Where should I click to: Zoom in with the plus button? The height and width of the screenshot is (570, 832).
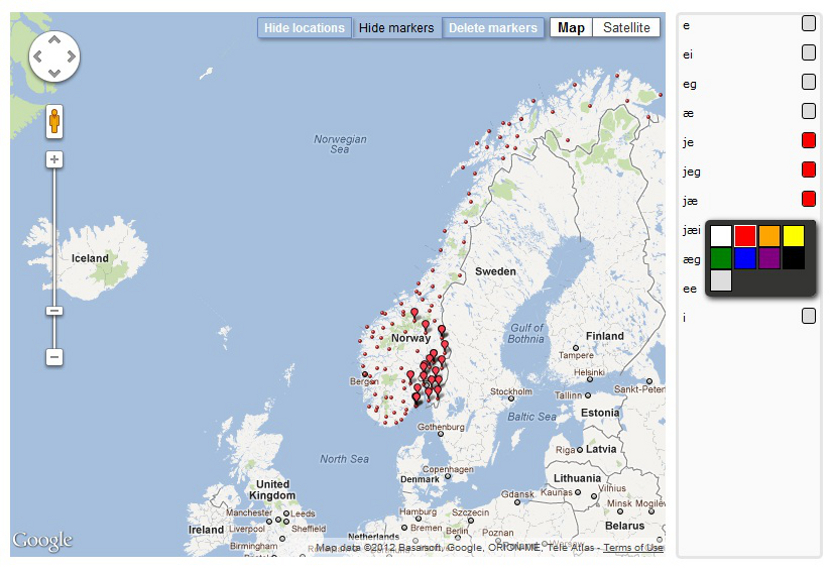tap(54, 160)
